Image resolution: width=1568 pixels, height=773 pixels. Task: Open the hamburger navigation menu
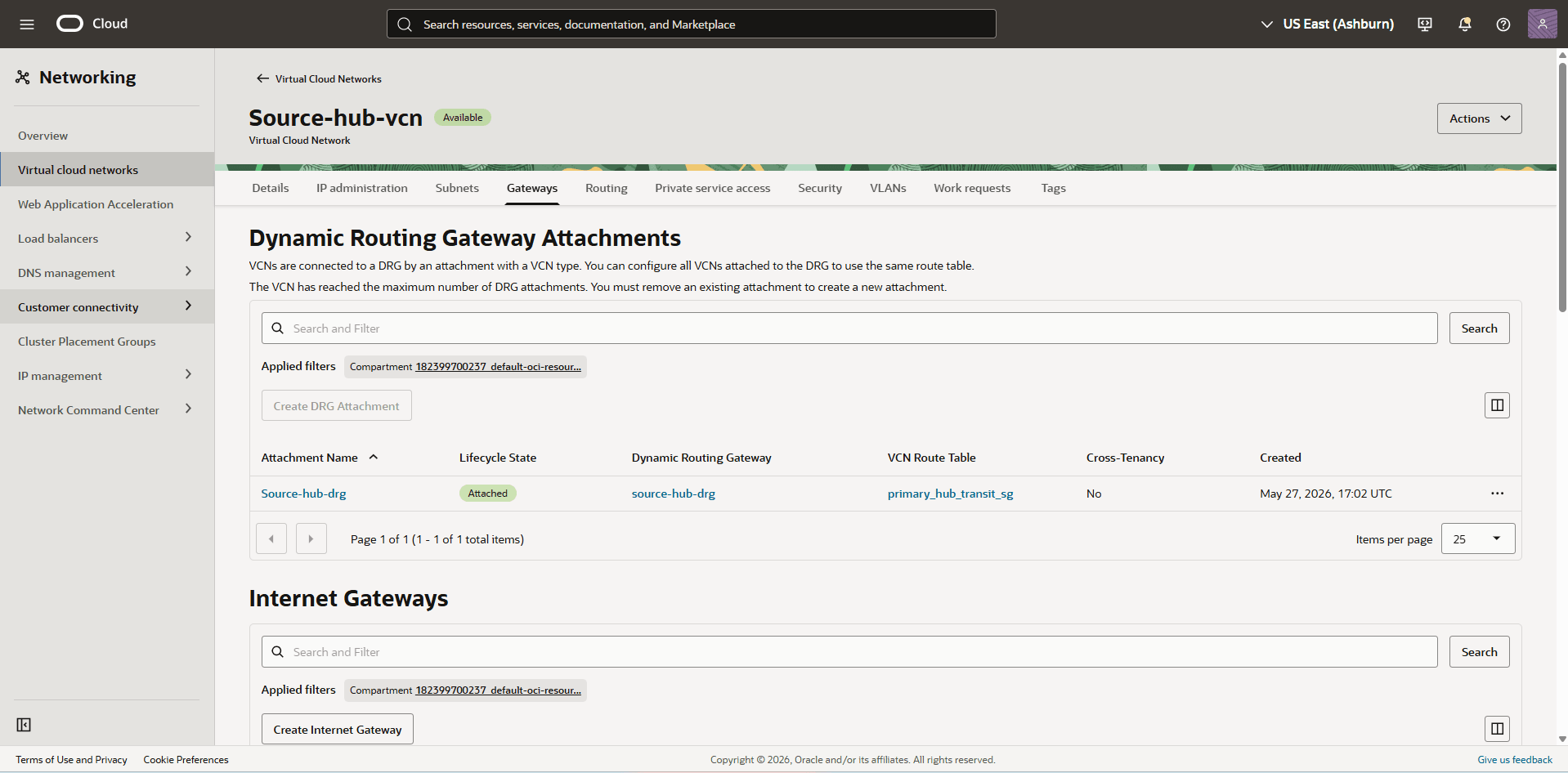click(x=27, y=25)
